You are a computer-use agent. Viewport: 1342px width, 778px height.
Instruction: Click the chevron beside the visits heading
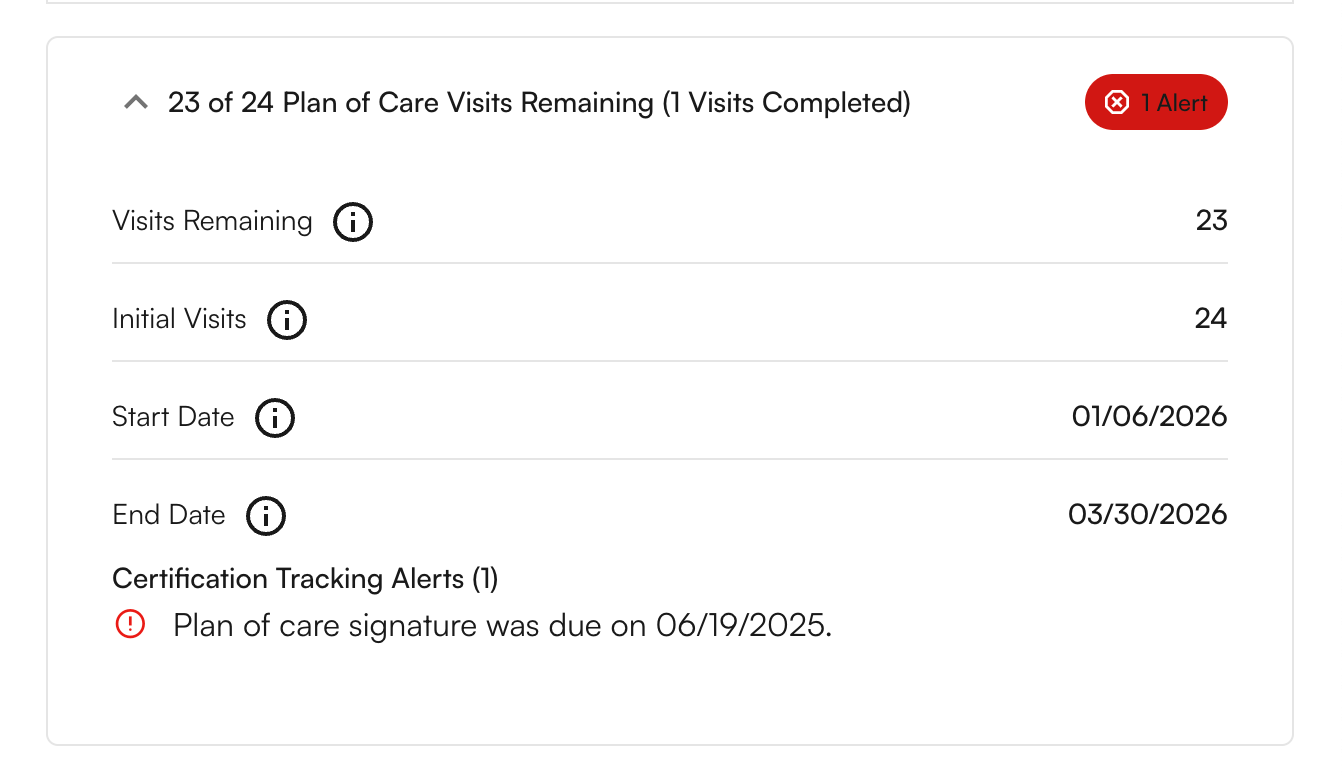[x=135, y=102]
